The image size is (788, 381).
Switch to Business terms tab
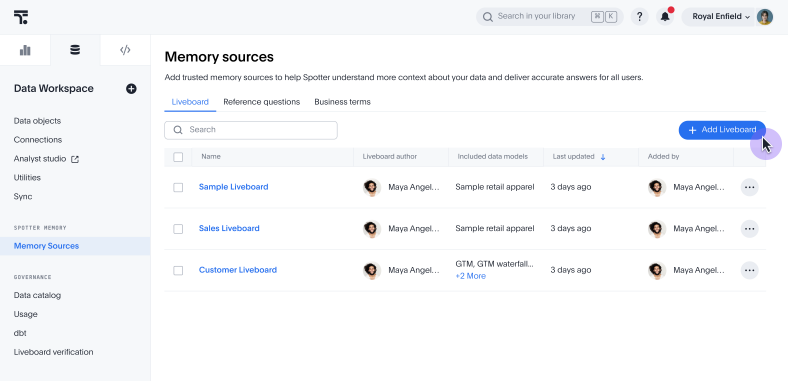tap(342, 102)
